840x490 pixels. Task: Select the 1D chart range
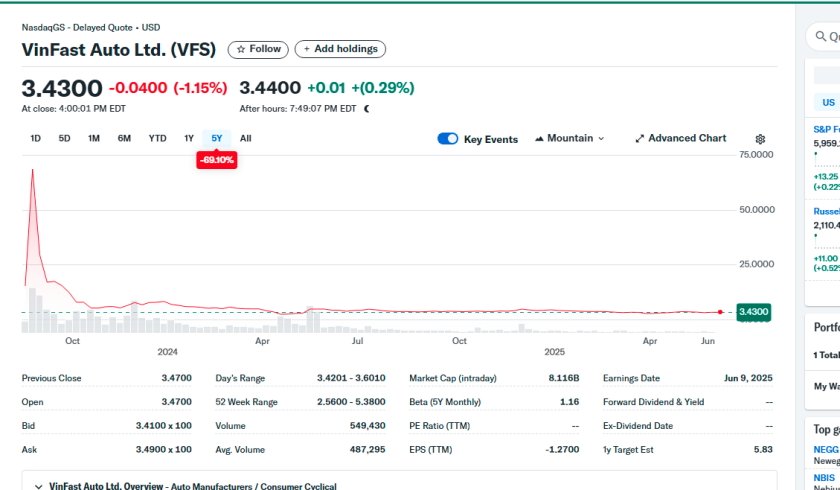pyautogui.click(x=35, y=139)
